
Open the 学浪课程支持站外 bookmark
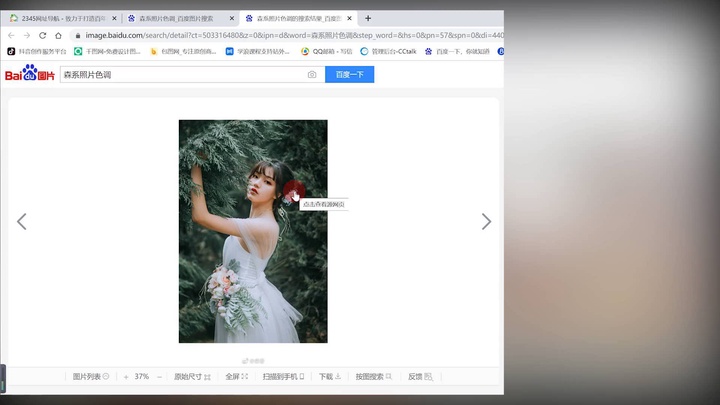(258, 51)
